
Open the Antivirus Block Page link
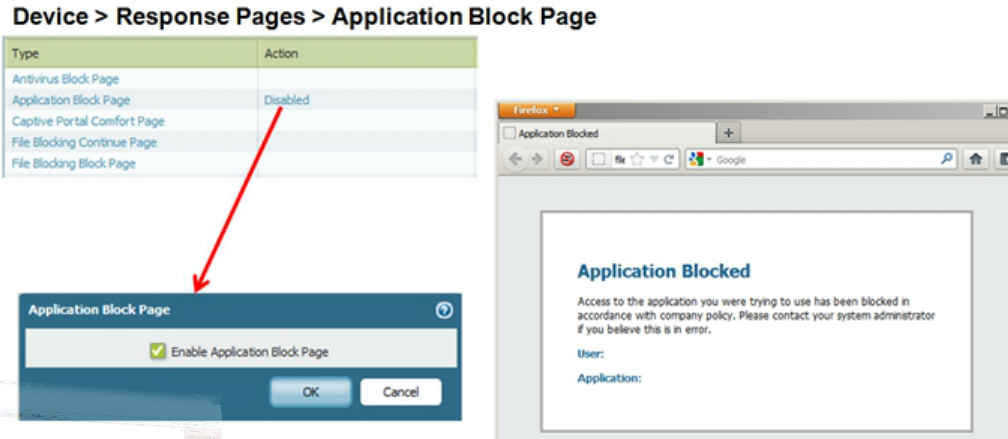[x=66, y=79]
